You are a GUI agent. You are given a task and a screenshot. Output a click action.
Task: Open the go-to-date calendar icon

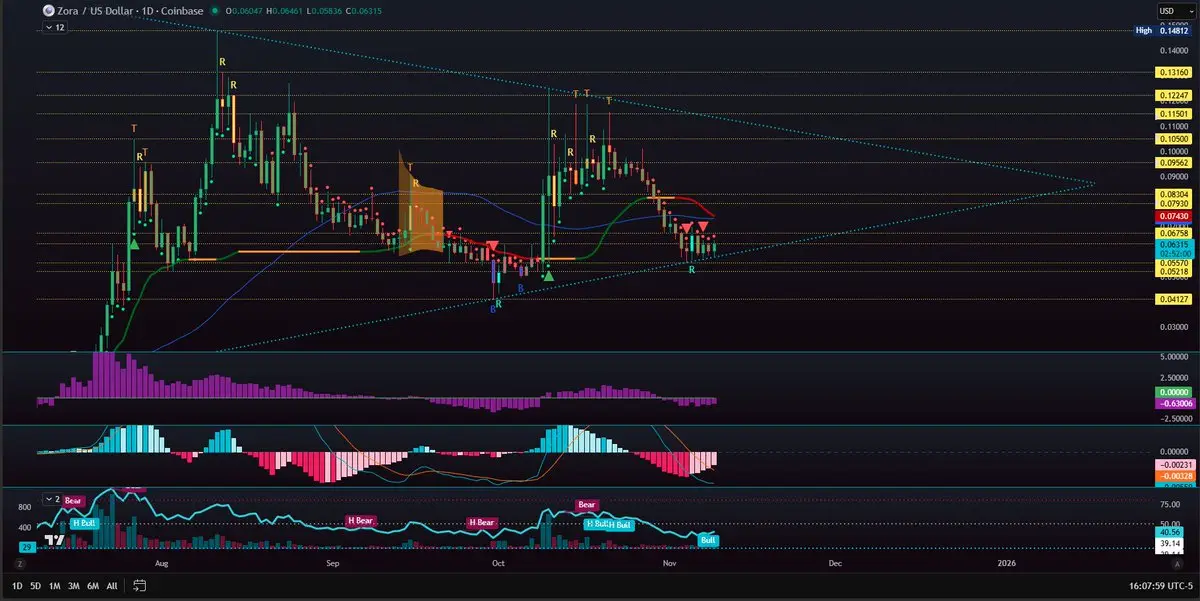tap(140, 584)
